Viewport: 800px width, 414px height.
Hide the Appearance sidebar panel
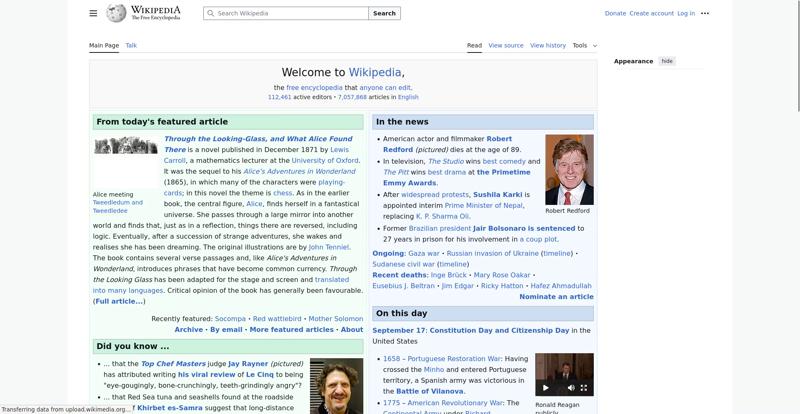click(x=667, y=61)
